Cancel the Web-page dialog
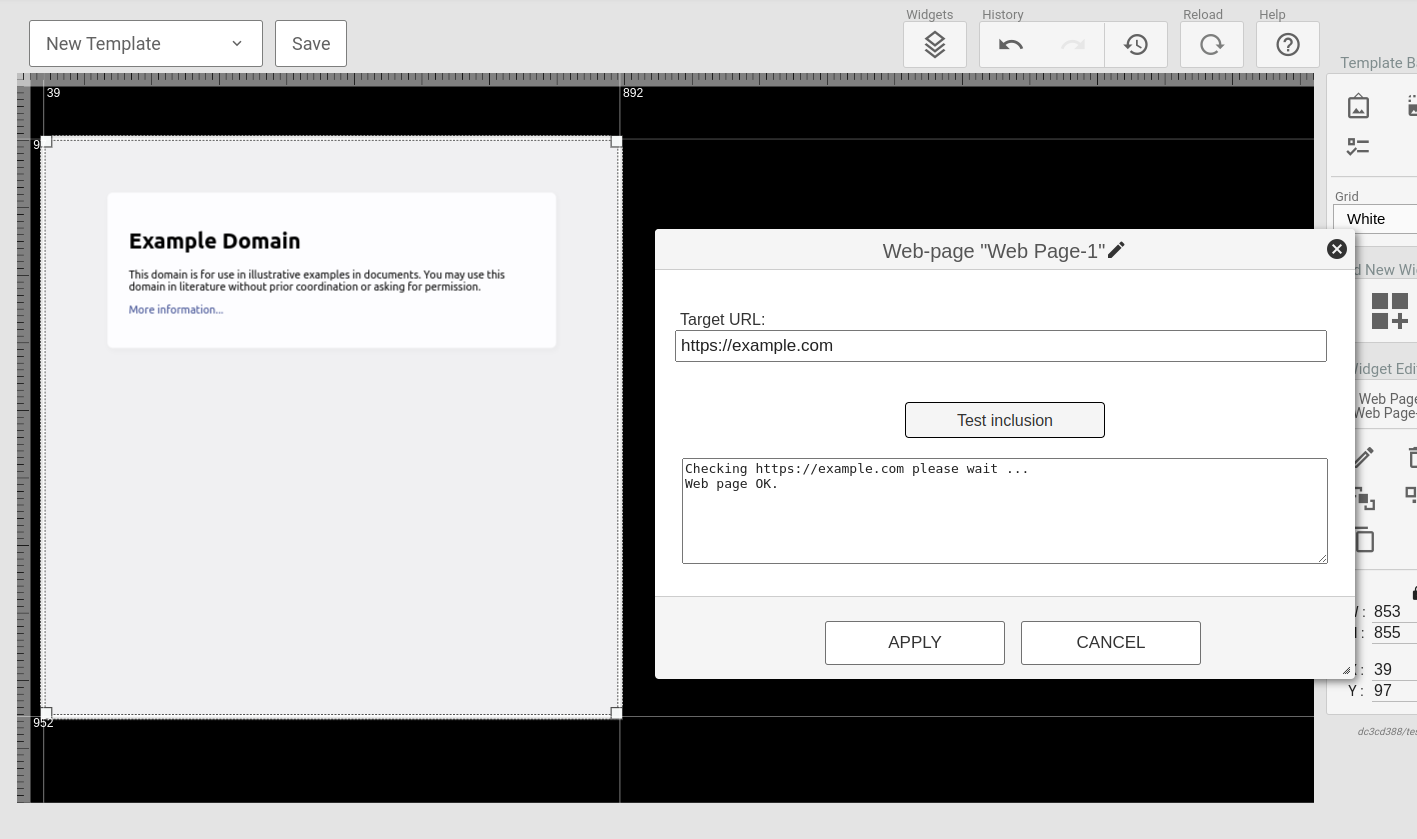 (1110, 642)
